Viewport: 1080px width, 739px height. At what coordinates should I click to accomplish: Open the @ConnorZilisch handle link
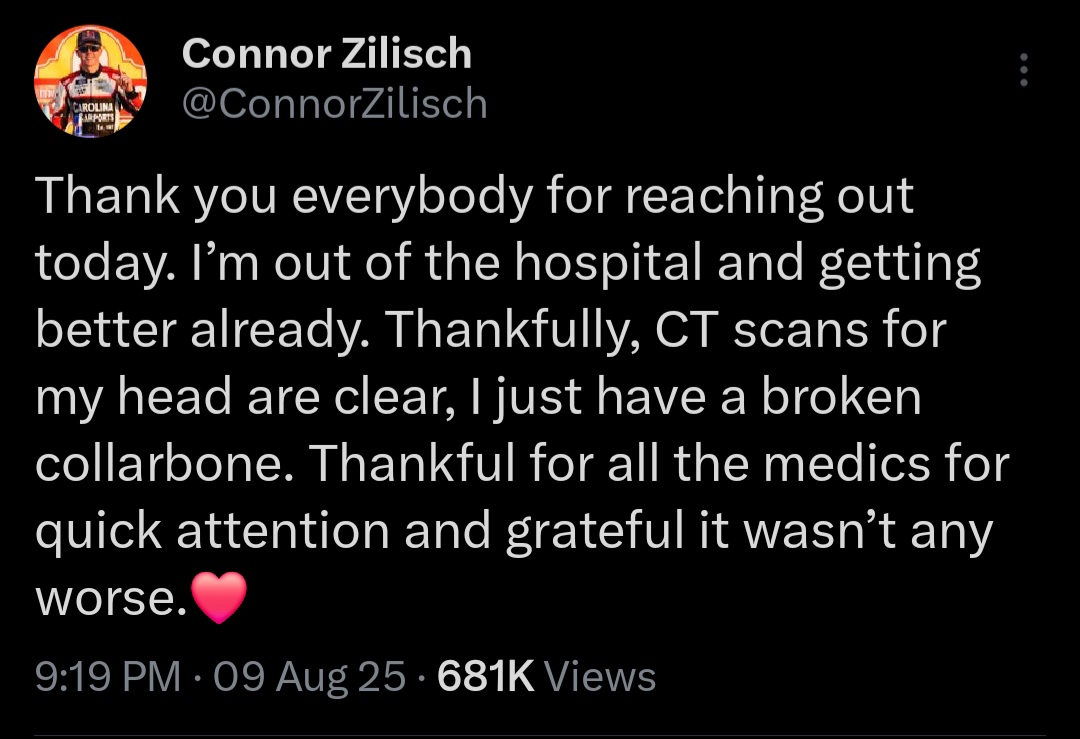tap(334, 103)
